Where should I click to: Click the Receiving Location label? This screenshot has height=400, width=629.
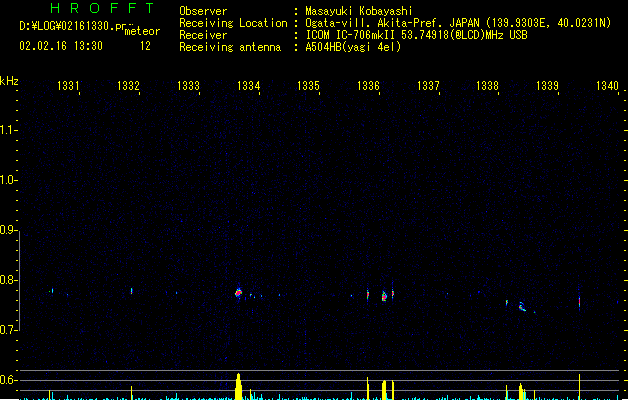[x=233, y=23]
